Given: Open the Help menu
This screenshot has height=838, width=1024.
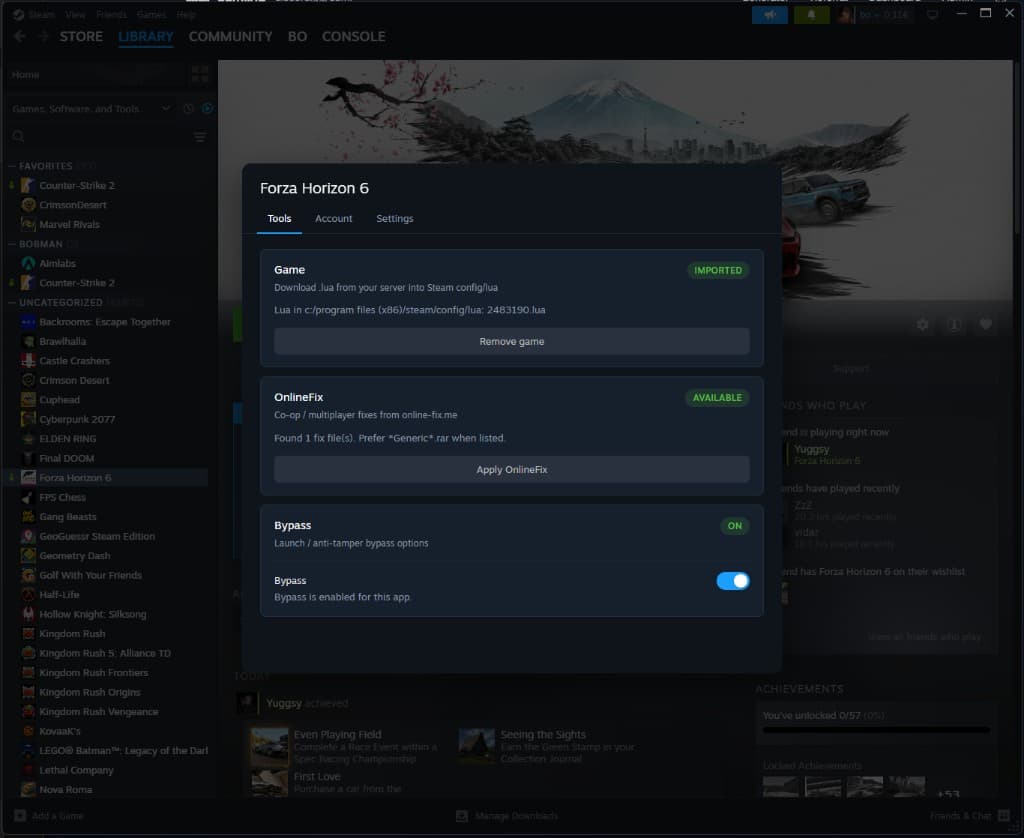Looking at the screenshot, I should pos(185,14).
